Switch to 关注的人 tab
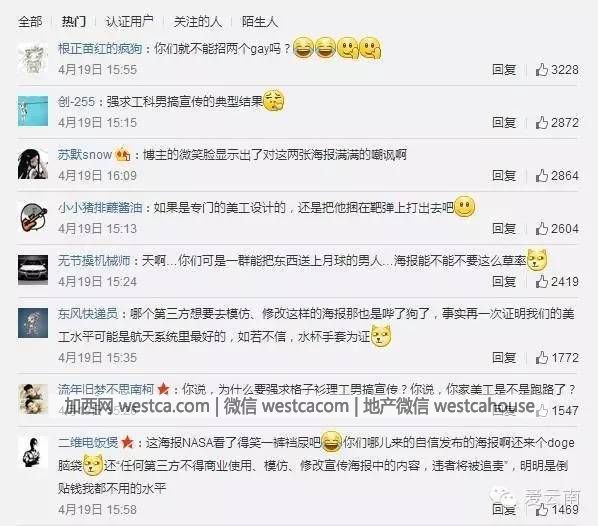This screenshot has height=526, width=598. pos(198,21)
